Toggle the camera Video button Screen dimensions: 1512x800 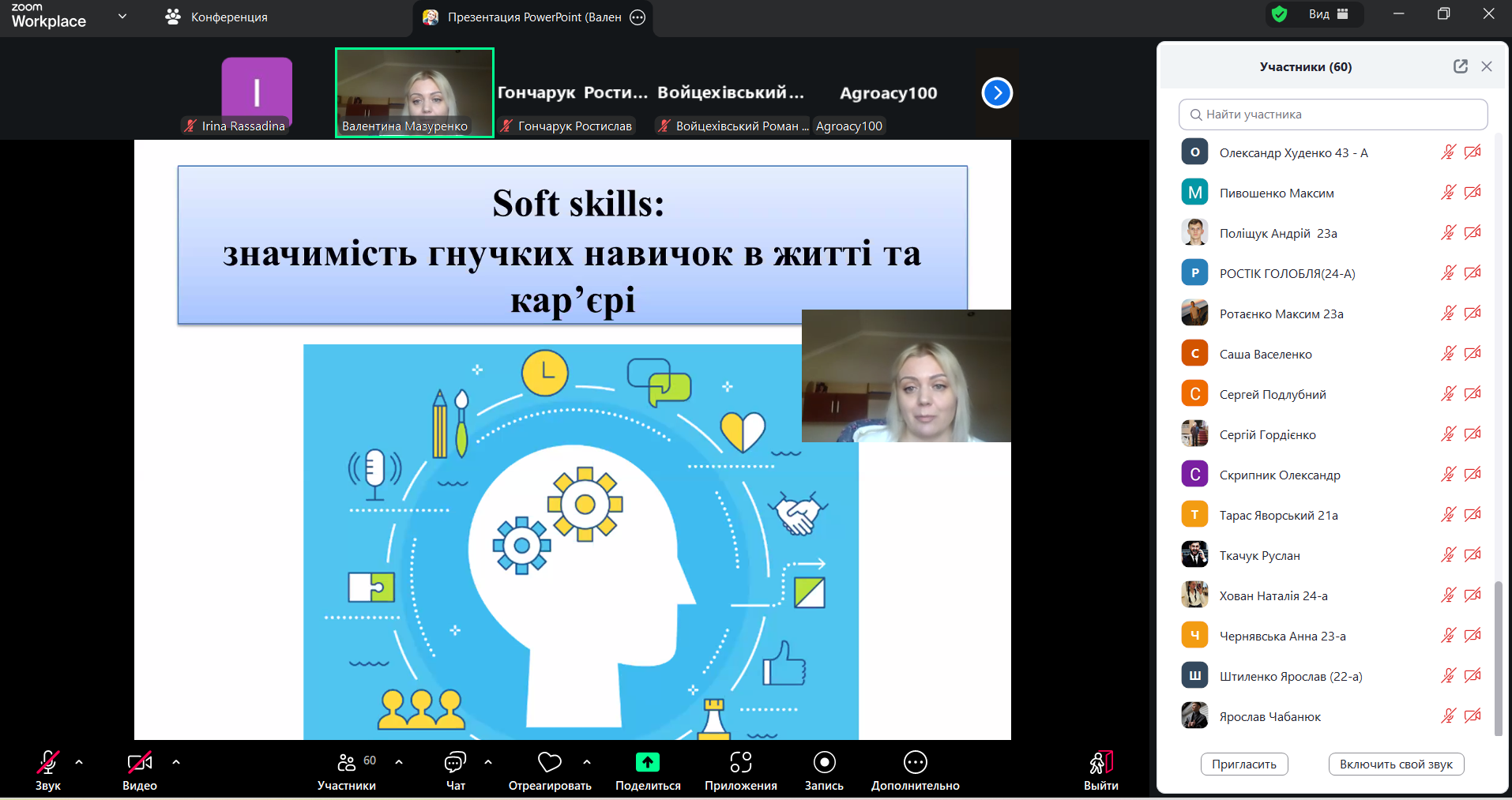tap(139, 763)
